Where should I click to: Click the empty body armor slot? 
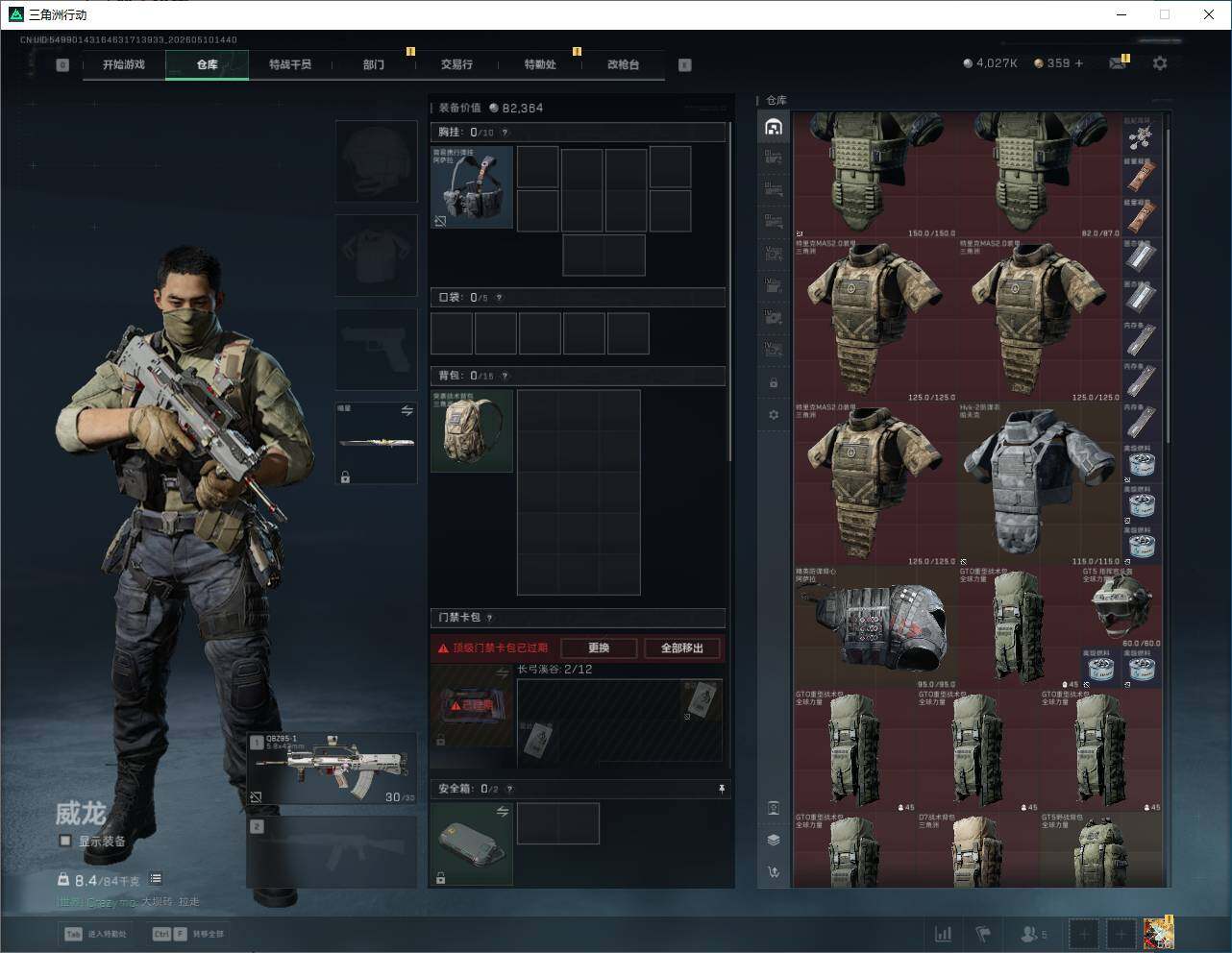pyautogui.click(x=376, y=255)
